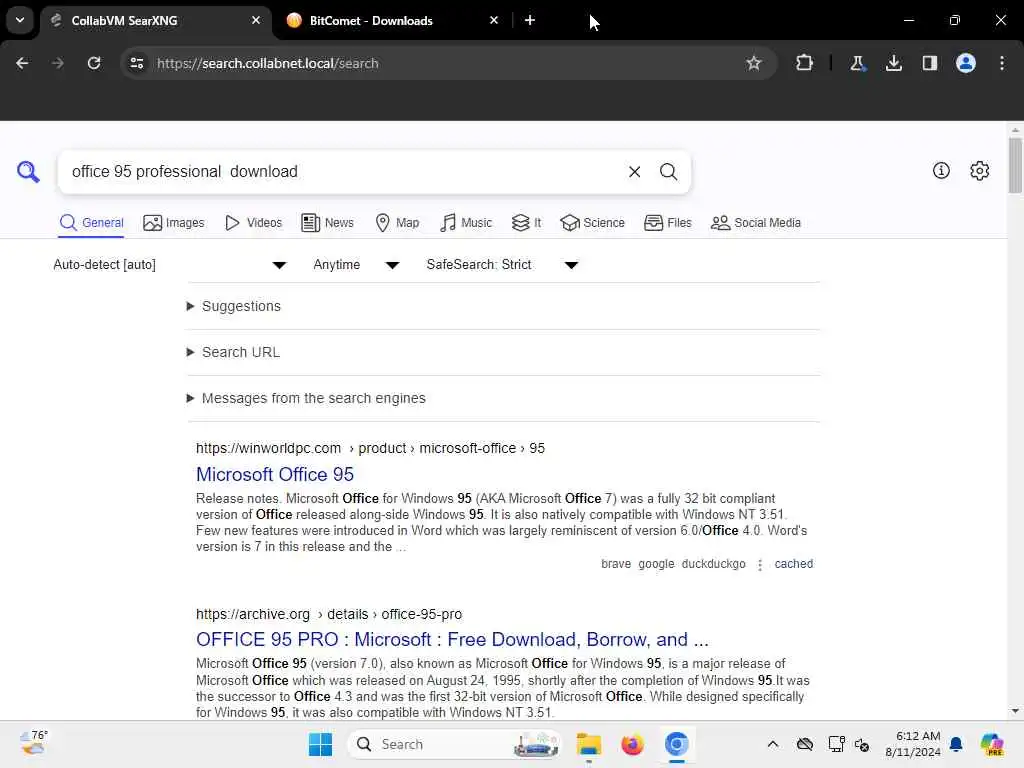1024x768 pixels.
Task: Close the BitComet - Downloads tab
Action: (x=494, y=20)
